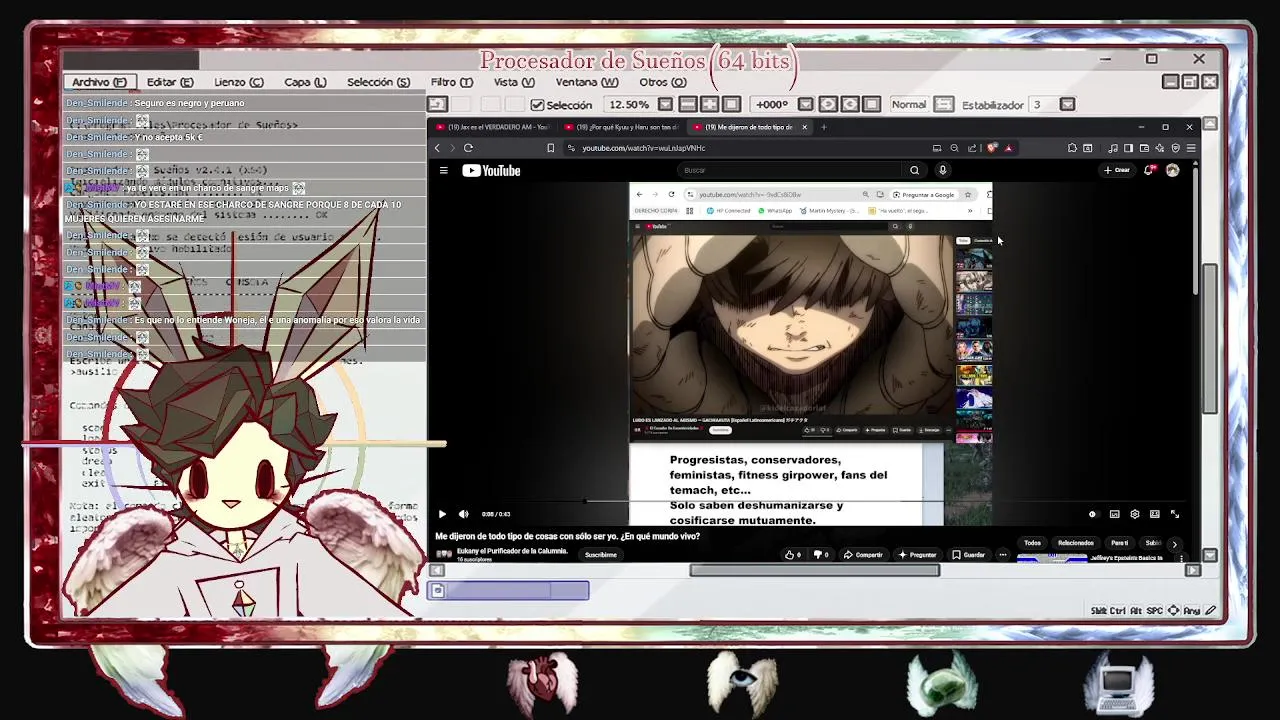Open the Capa (L) menu

(x=305, y=82)
